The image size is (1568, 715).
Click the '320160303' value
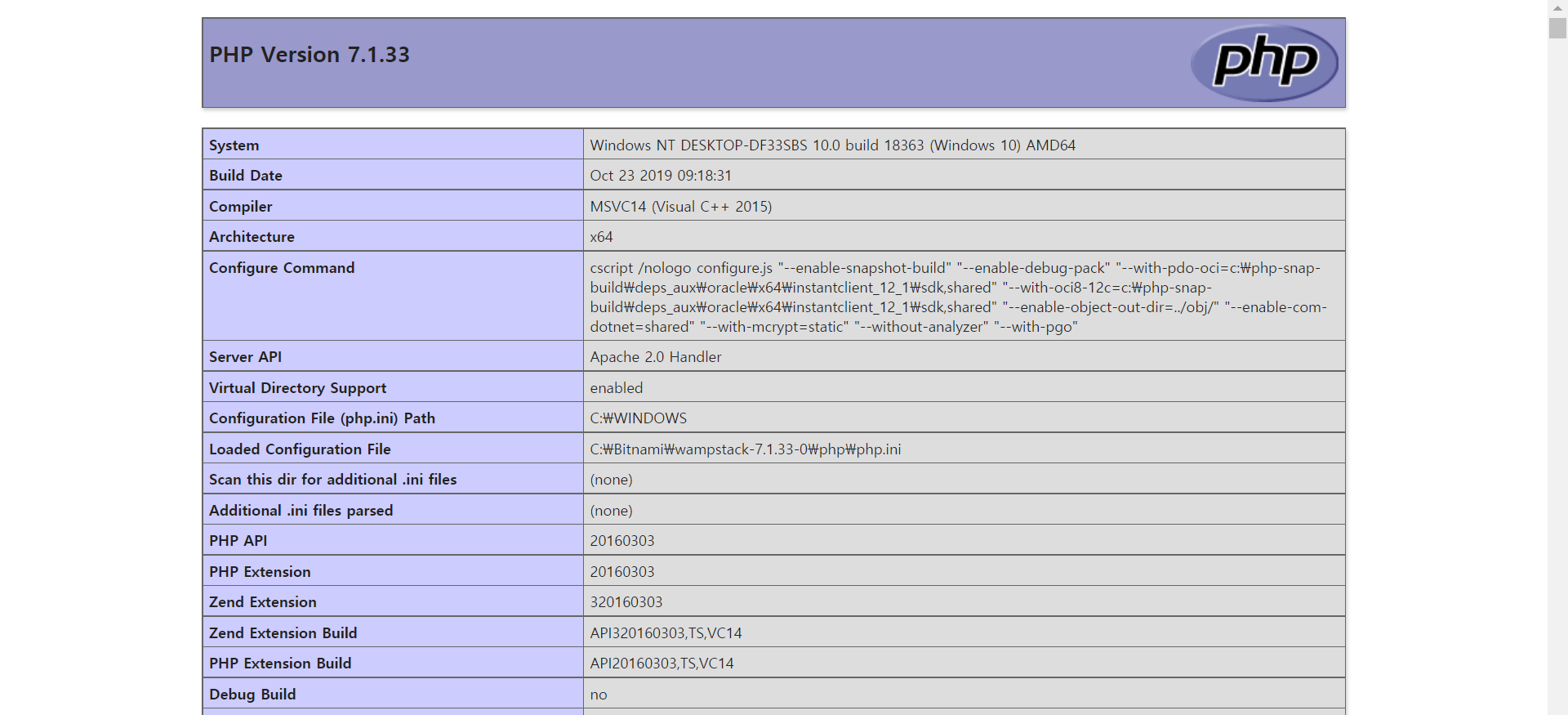[626, 602]
